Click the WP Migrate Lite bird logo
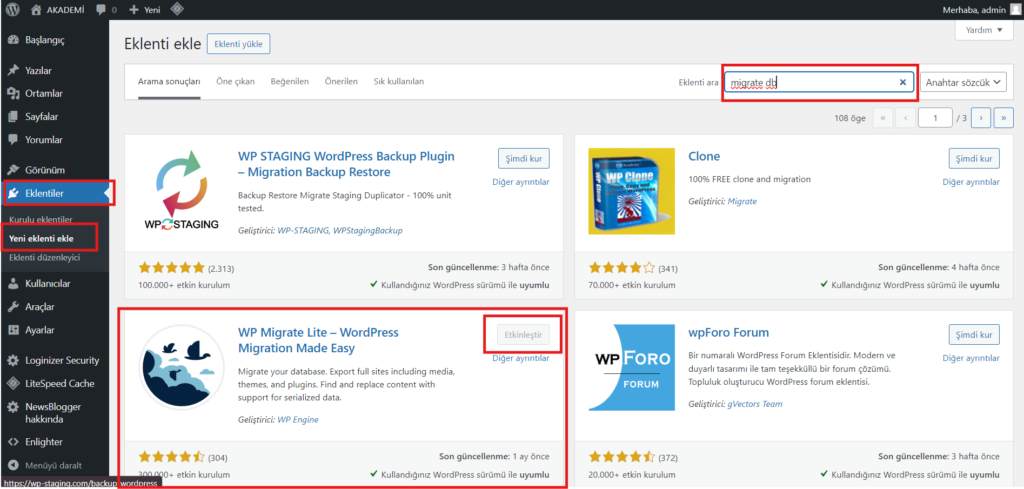The image size is (1024, 489). coord(181,367)
